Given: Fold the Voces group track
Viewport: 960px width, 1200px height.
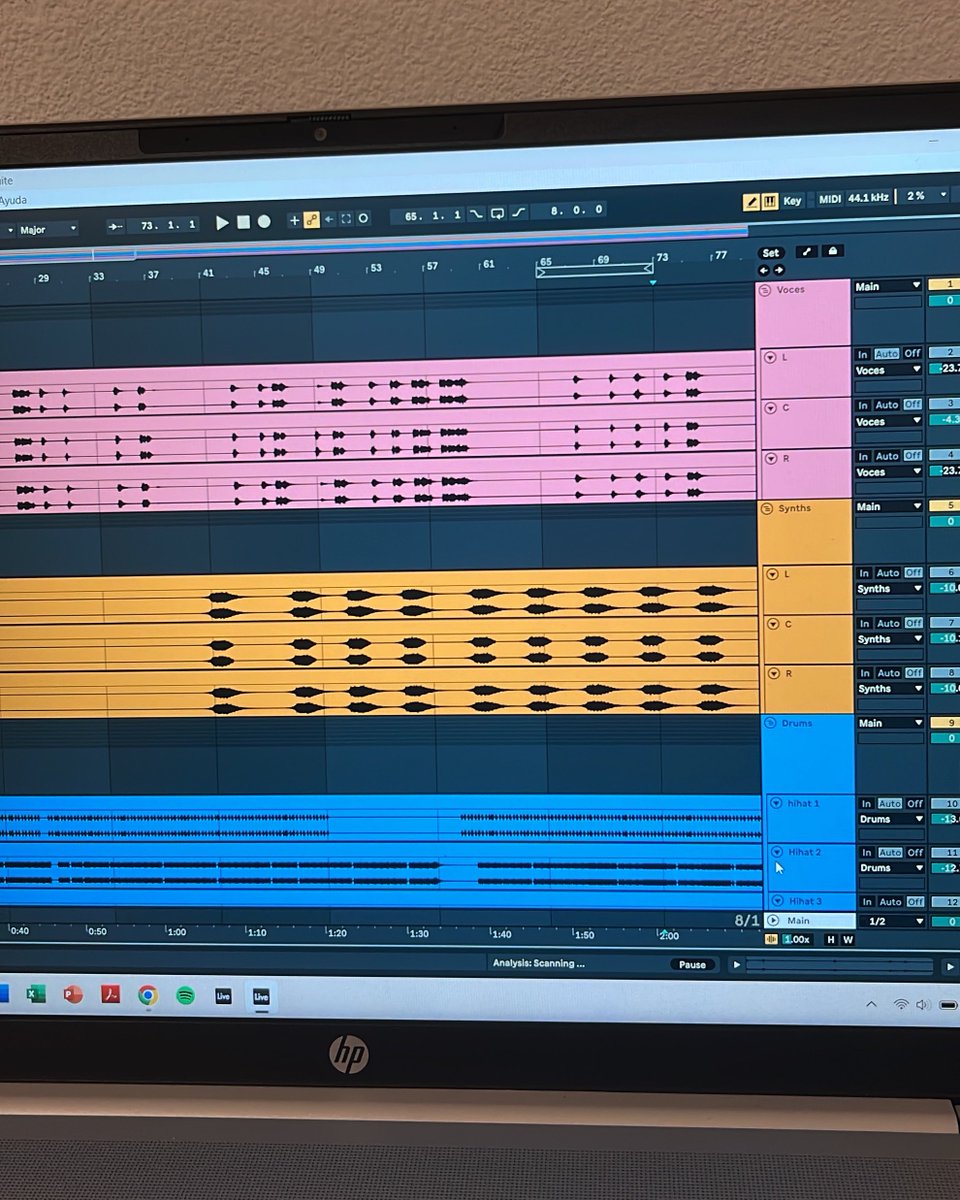Looking at the screenshot, I should 765,290.
